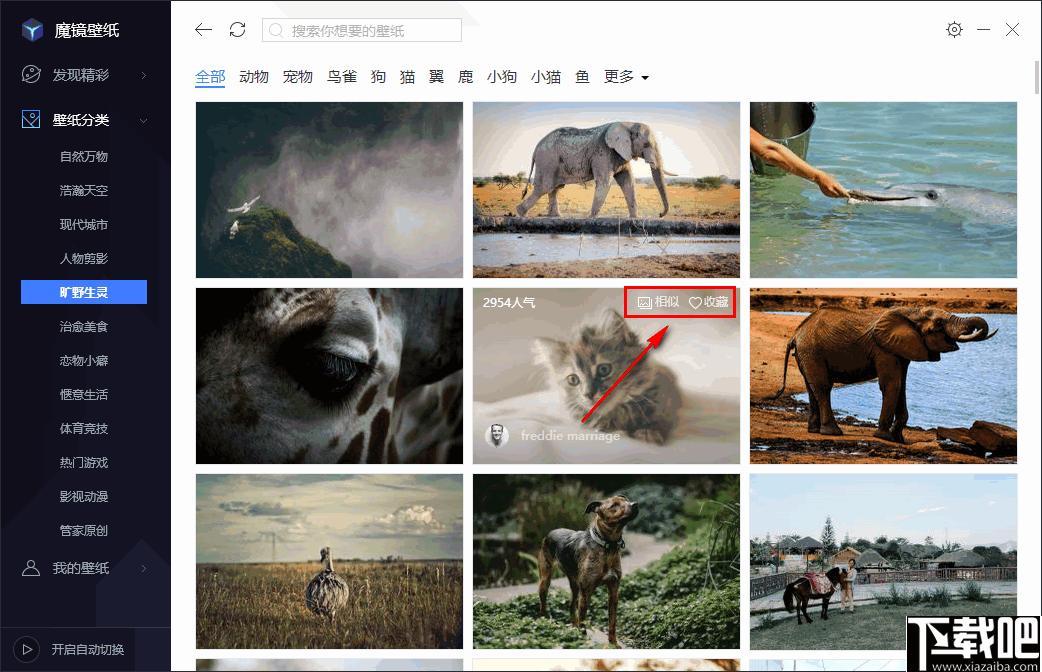Expand the 我的壁纸 chevron
Screen dimensions: 1042x672
(x=144, y=568)
